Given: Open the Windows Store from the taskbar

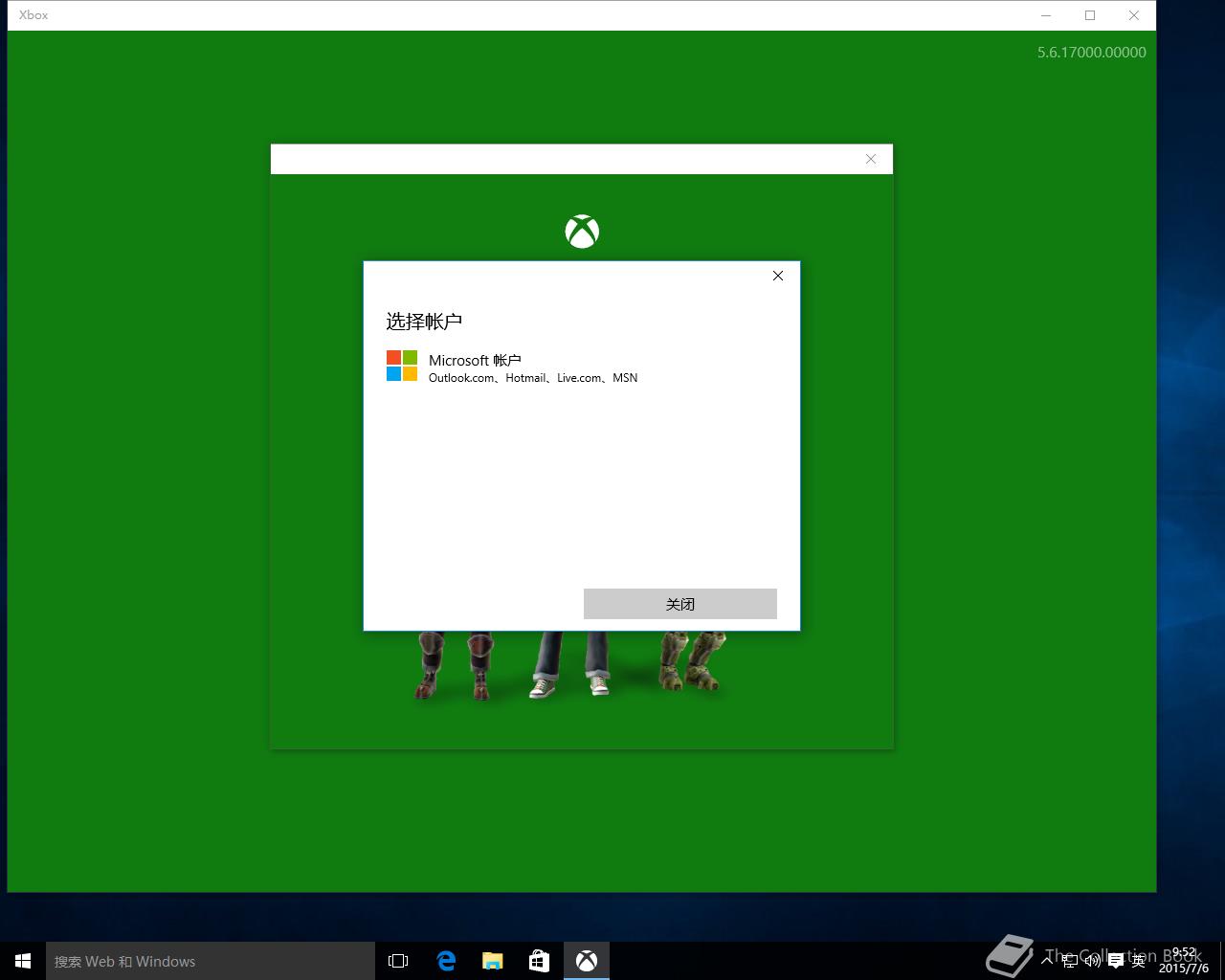Looking at the screenshot, I should coord(540,961).
